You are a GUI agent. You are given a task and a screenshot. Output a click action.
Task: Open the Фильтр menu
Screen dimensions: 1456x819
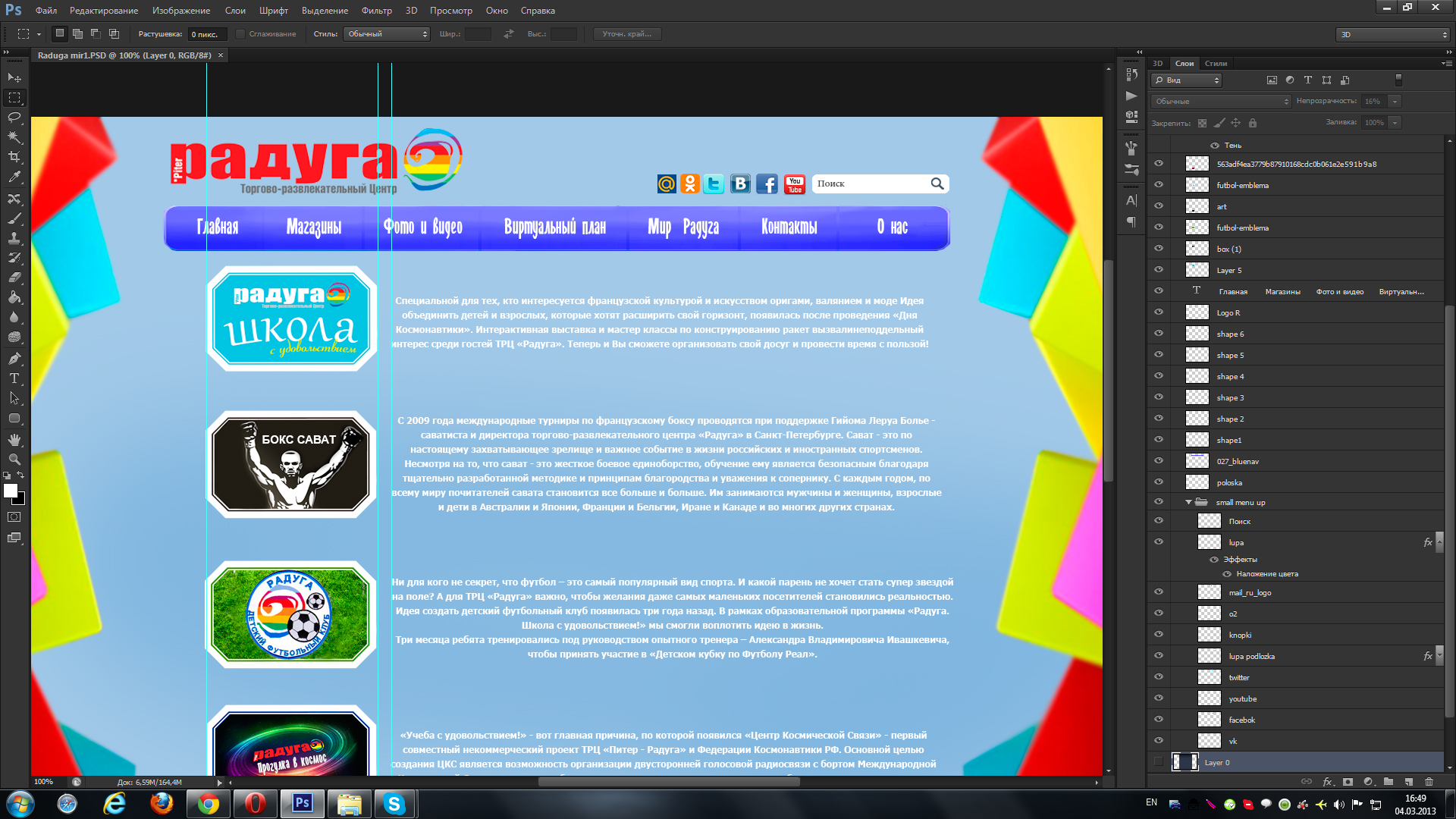click(x=376, y=11)
